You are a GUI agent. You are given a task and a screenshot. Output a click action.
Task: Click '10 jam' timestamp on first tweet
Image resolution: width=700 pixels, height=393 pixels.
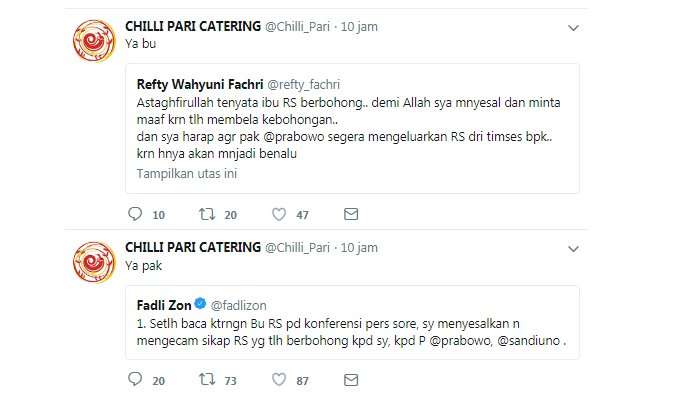359,27
